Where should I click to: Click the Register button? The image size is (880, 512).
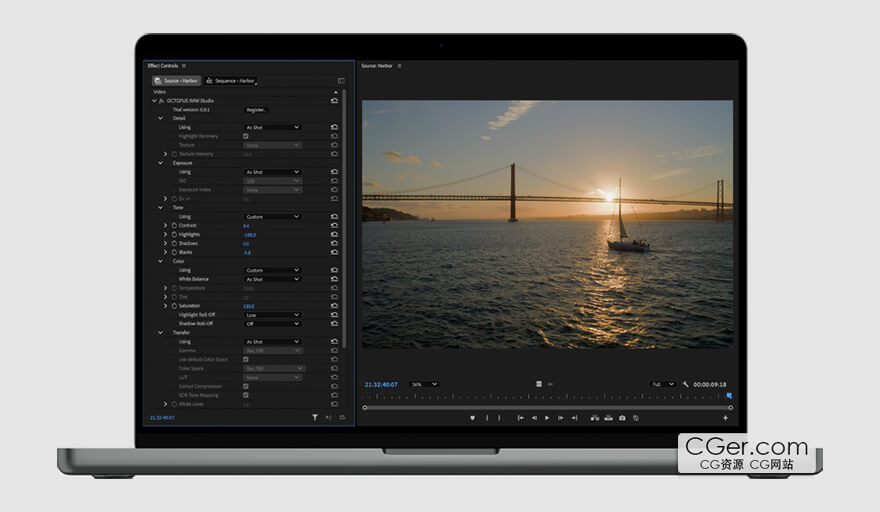256,110
